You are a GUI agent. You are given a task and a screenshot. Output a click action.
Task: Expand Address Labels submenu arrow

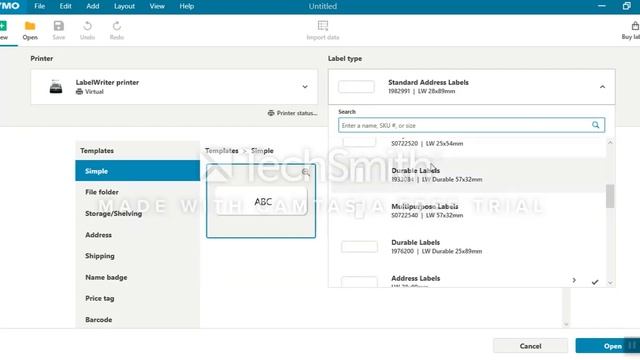pos(574,280)
